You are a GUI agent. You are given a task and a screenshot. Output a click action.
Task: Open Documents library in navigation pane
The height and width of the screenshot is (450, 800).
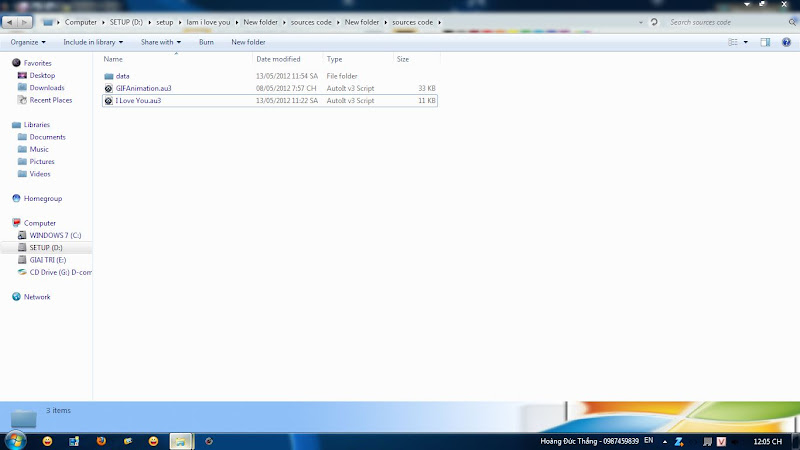[x=47, y=137]
